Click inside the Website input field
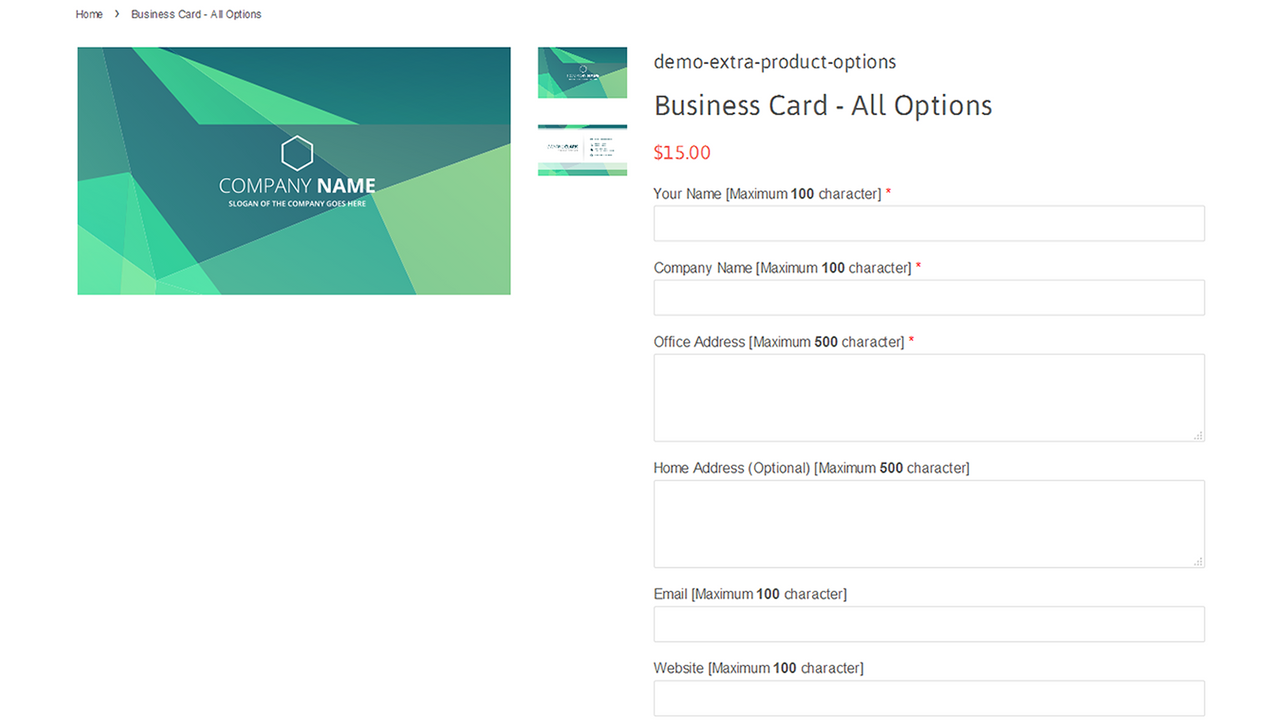Screen dimensions: 1280x720 (928, 697)
